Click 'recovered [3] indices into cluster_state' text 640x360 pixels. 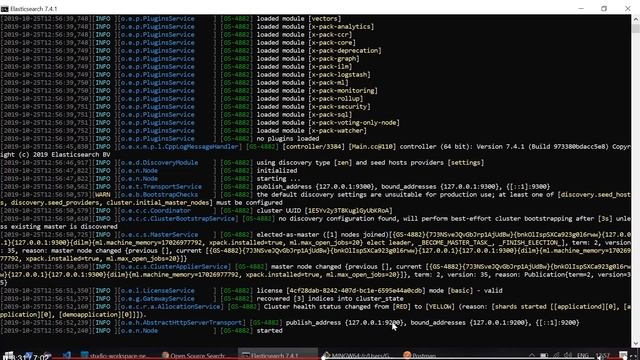[x=330, y=299]
